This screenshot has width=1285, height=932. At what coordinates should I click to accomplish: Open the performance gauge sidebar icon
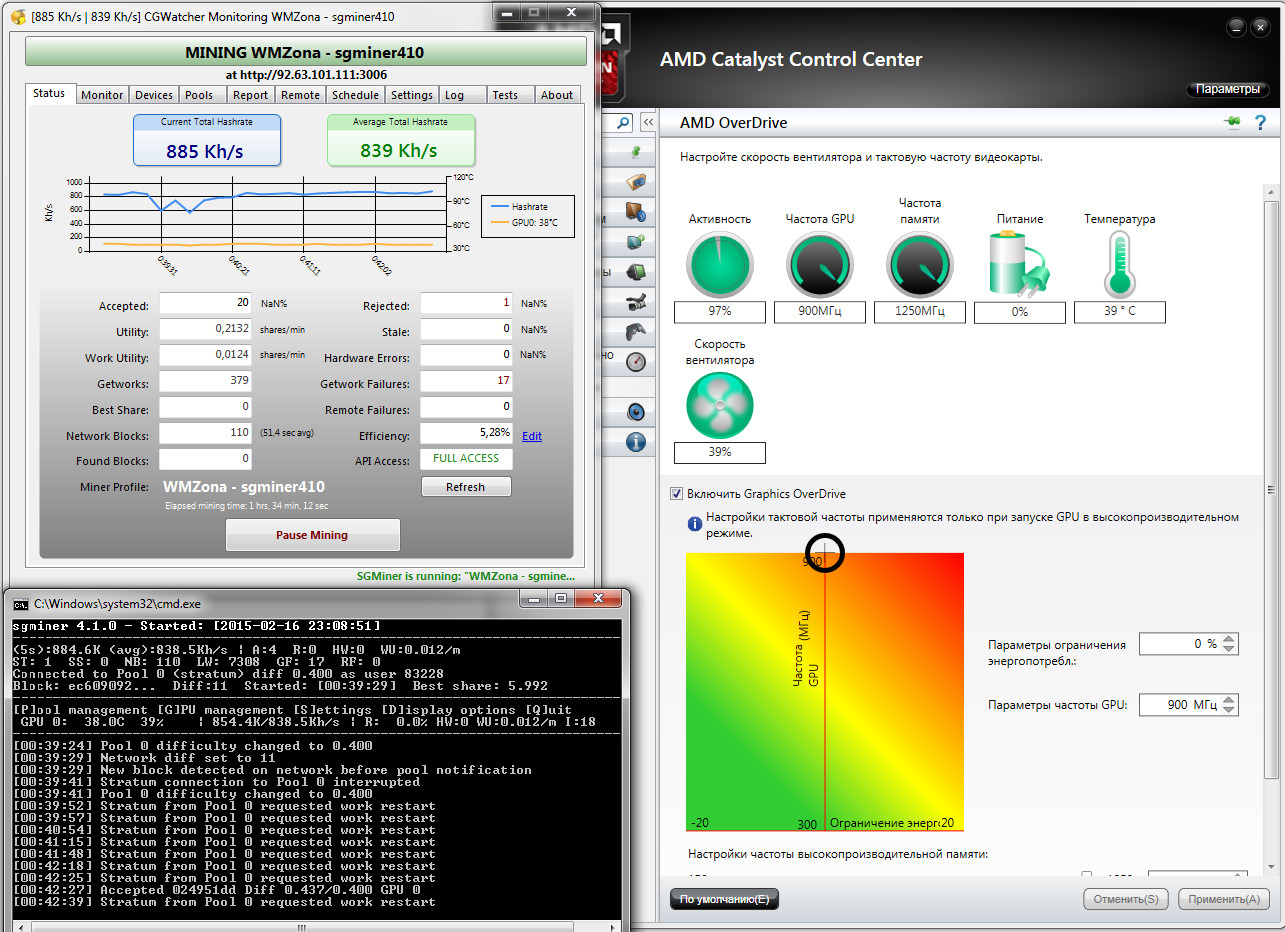(x=635, y=361)
